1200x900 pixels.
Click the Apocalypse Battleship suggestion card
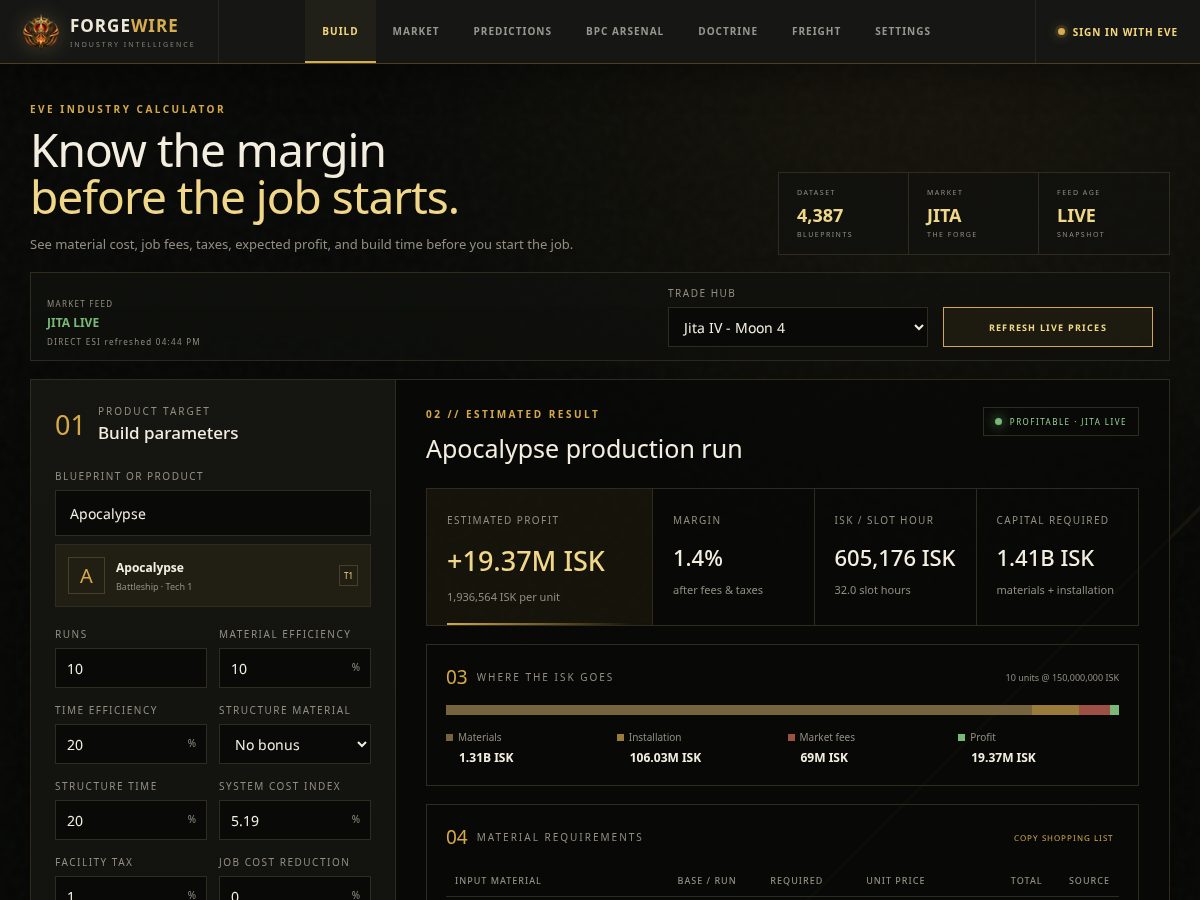(x=213, y=576)
